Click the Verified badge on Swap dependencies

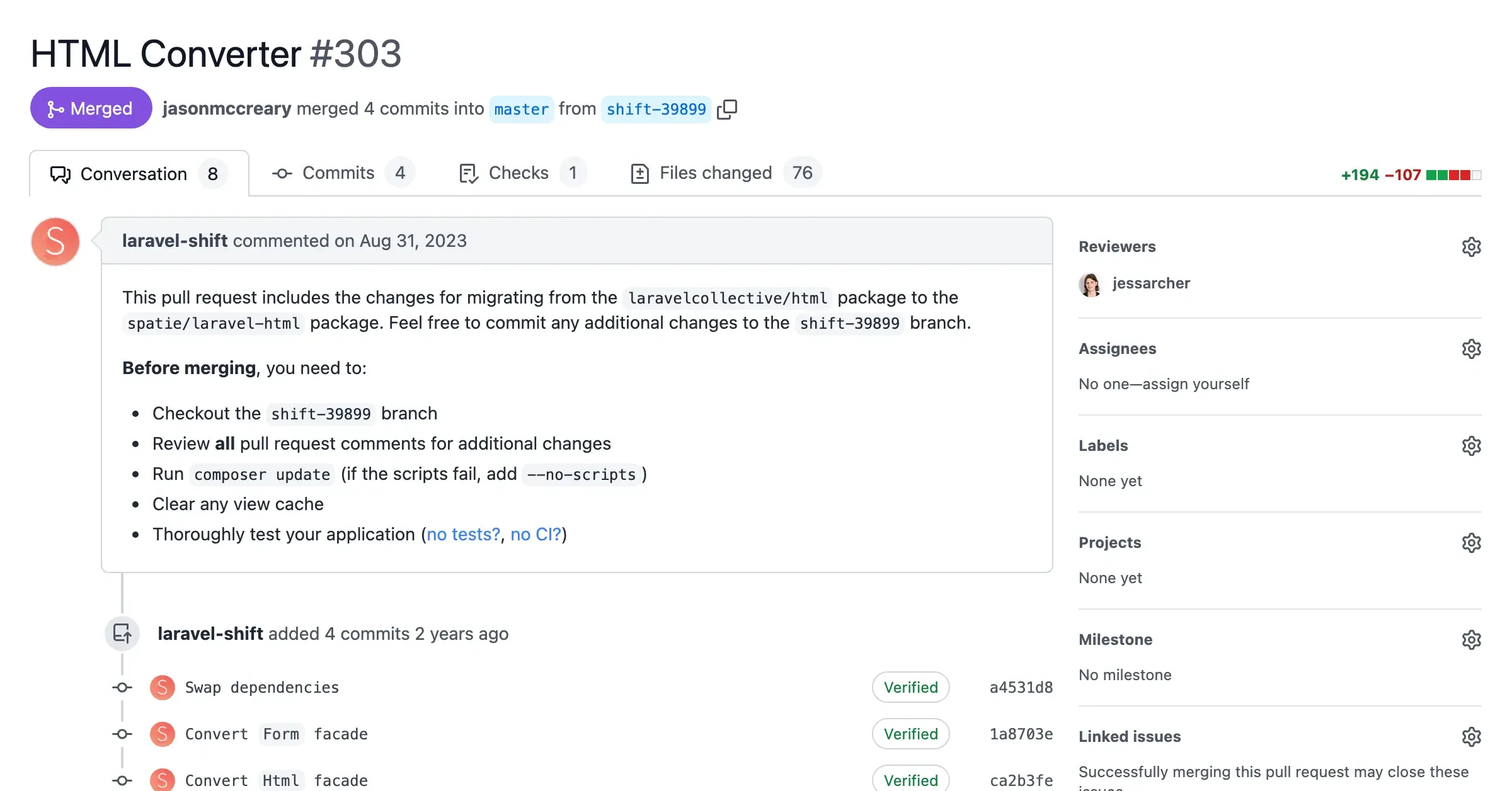[910, 687]
